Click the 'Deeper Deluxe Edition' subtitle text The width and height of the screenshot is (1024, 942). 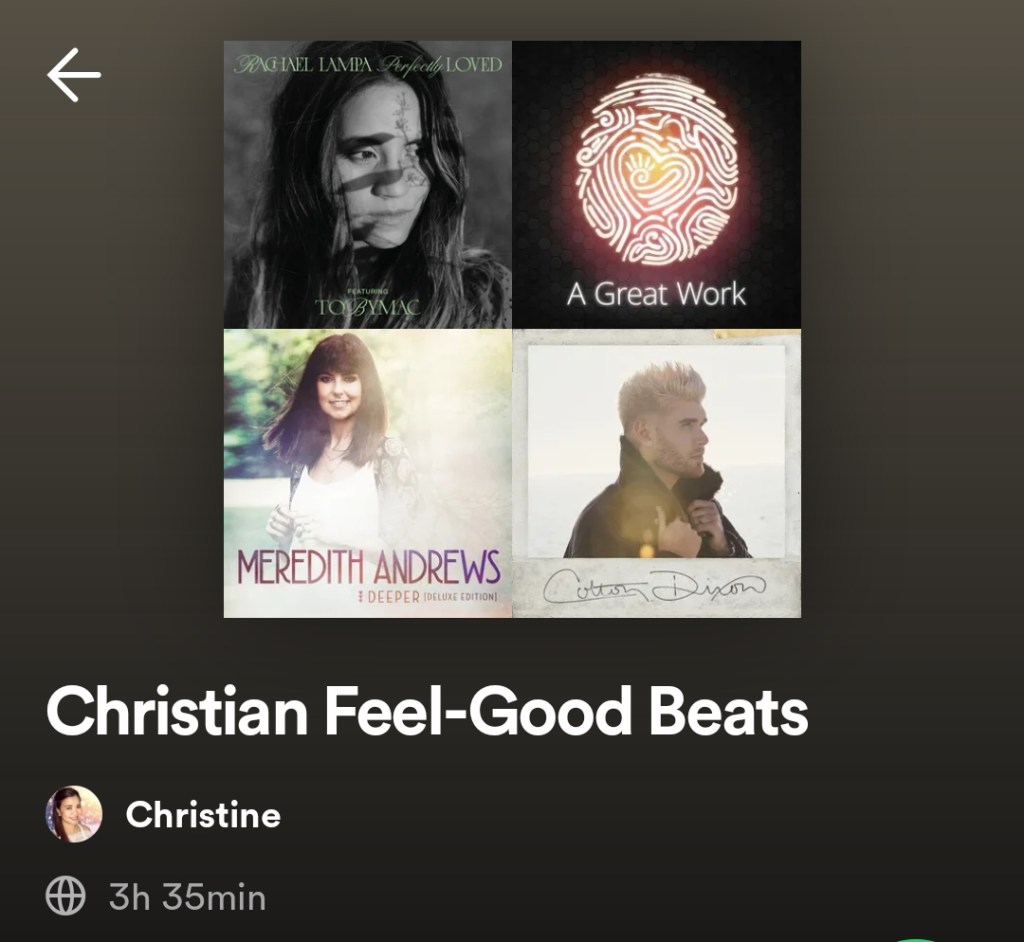pyautogui.click(x=428, y=597)
